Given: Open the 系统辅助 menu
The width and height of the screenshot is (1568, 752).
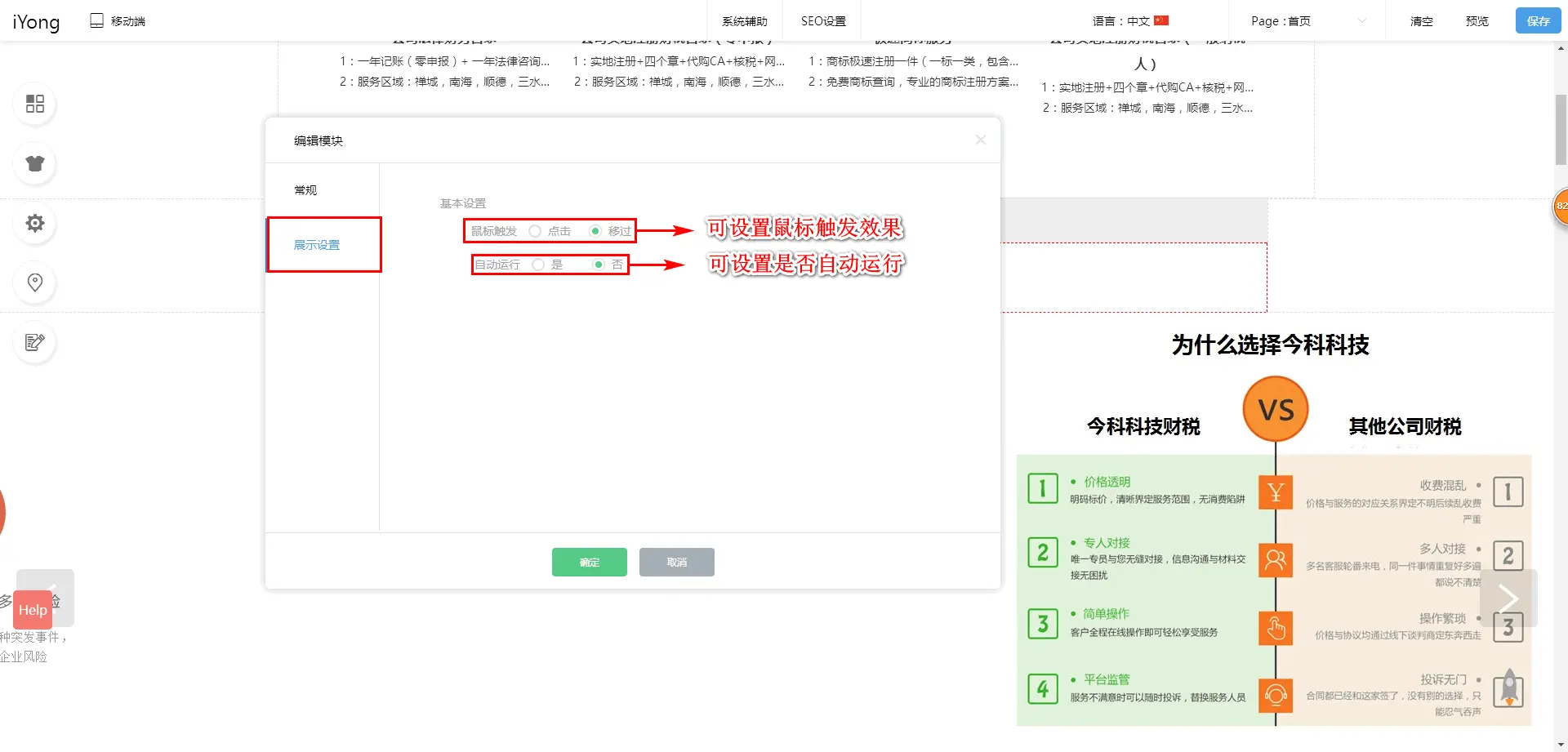Looking at the screenshot, I should click(744, 21).
